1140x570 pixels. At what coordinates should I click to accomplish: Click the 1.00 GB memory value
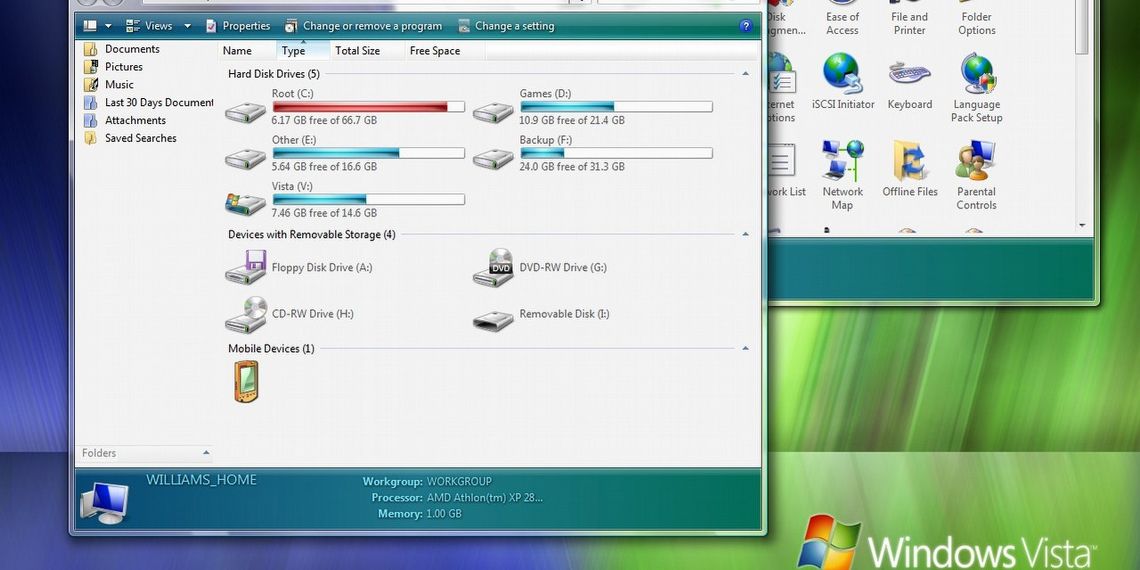[444, 513]
